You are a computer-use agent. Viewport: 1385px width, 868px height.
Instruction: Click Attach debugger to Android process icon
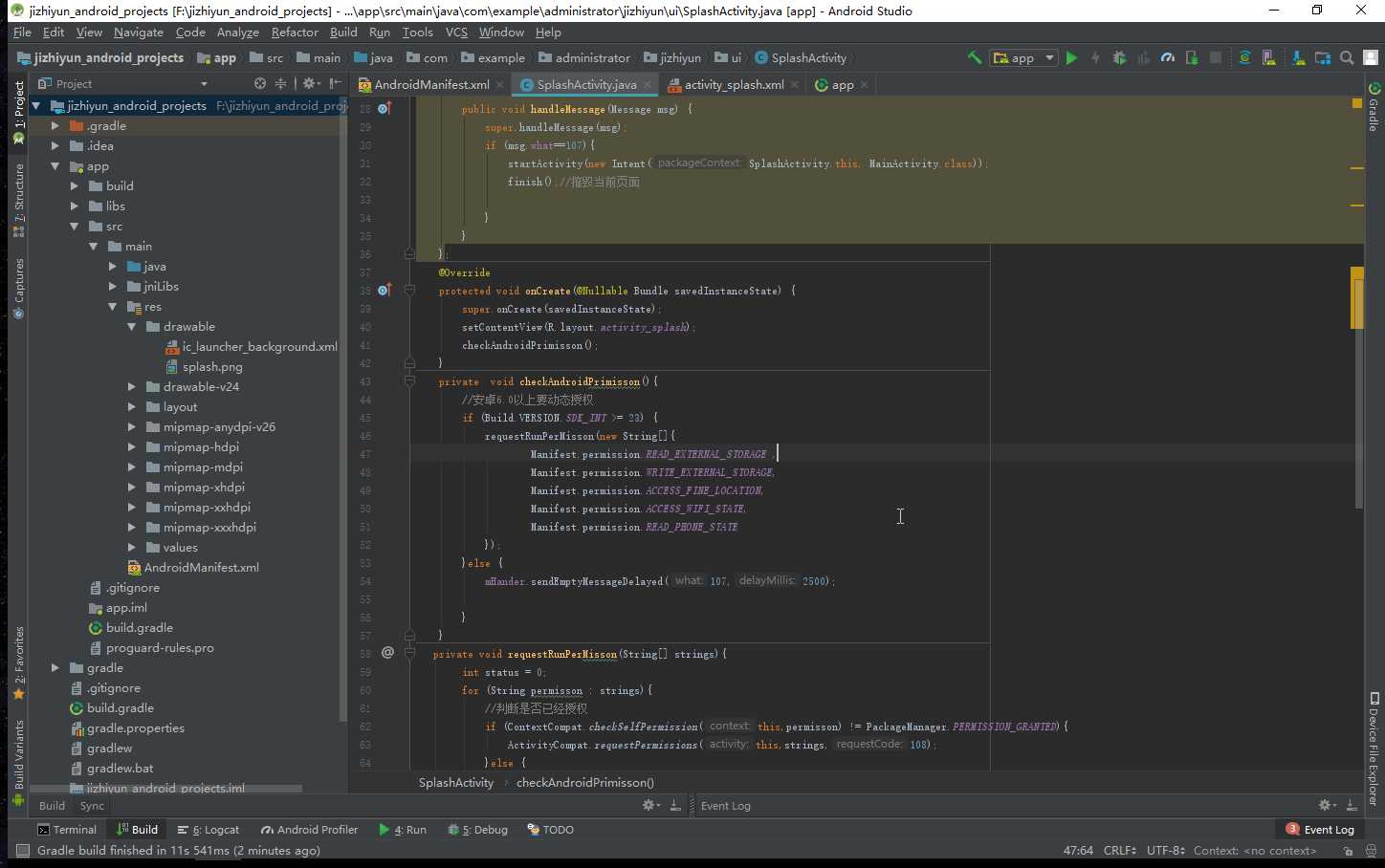coord(1192,57)
